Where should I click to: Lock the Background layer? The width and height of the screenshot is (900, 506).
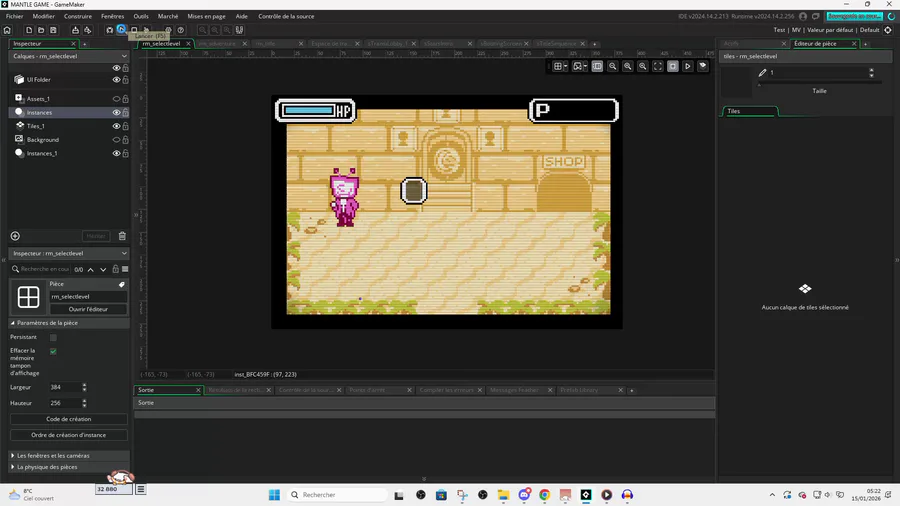[125, 139]
